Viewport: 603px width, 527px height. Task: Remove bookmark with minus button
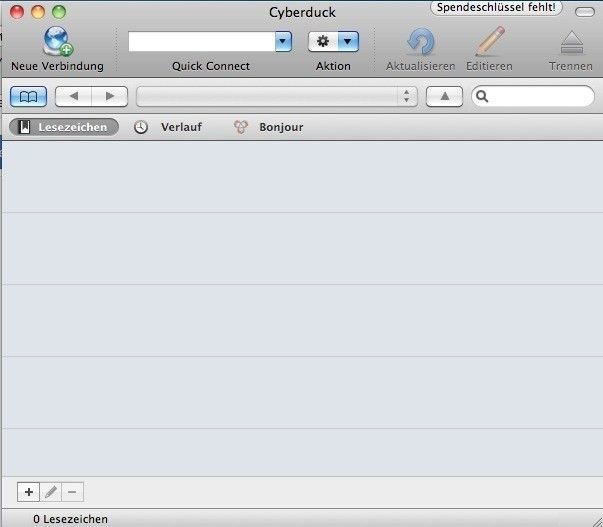tap(72, 492)
